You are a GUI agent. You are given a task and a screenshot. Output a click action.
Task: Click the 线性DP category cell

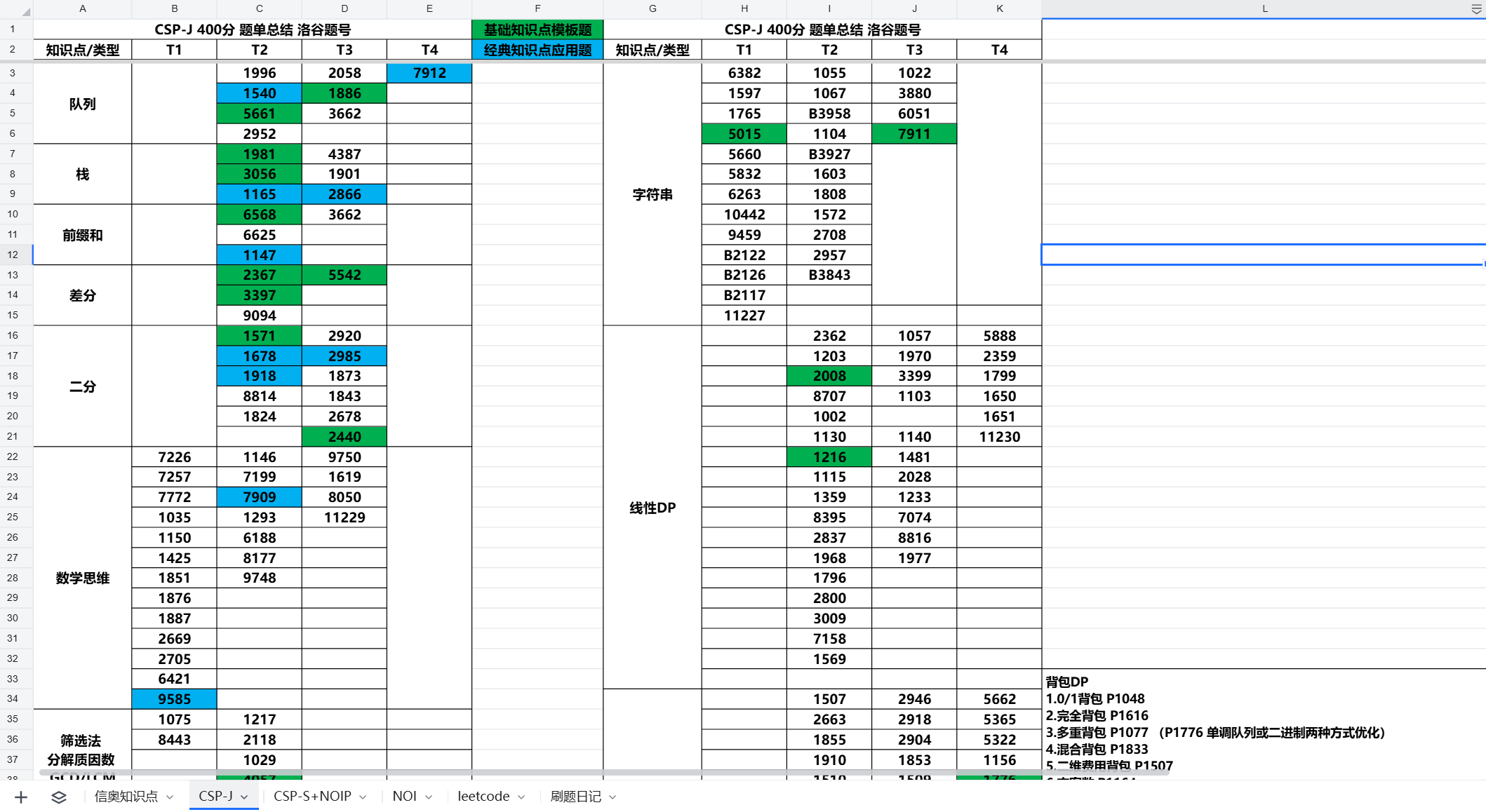pyautogui.click(x=652, y=508)
